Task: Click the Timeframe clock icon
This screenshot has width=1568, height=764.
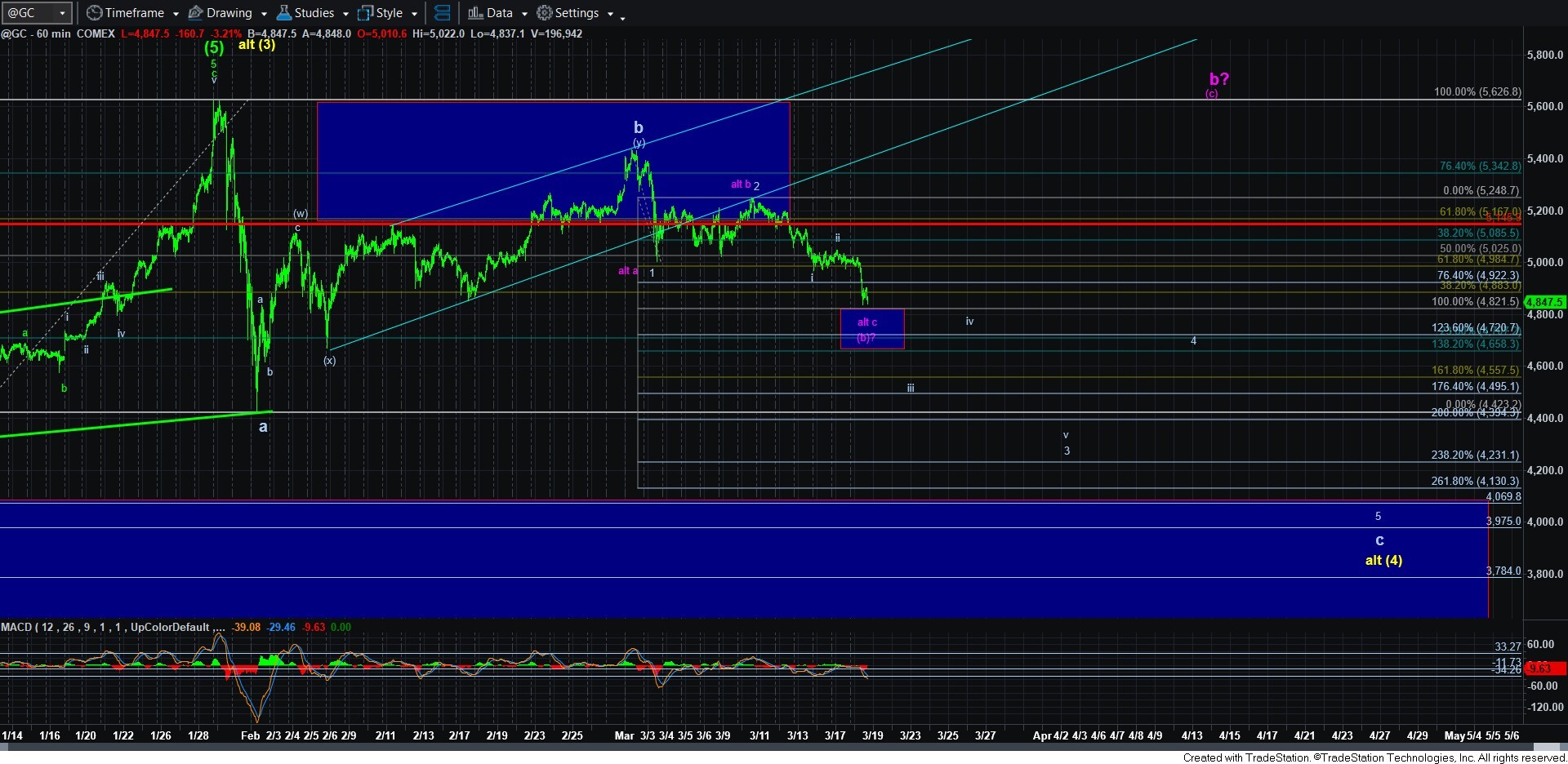Action: click(95, 13)
